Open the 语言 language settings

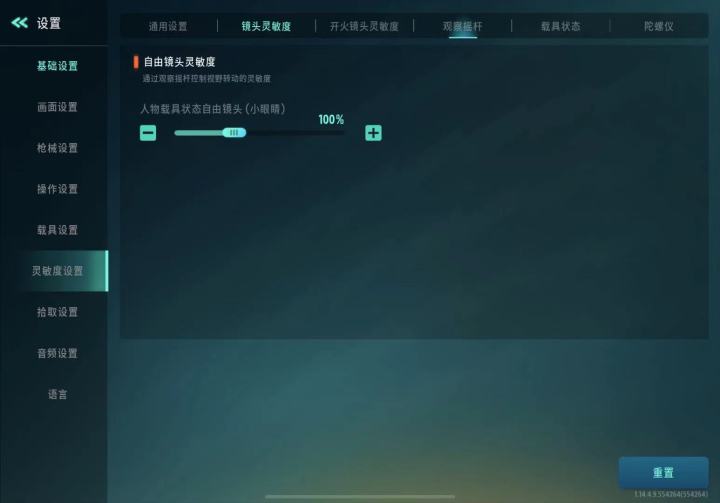[57, 394]
